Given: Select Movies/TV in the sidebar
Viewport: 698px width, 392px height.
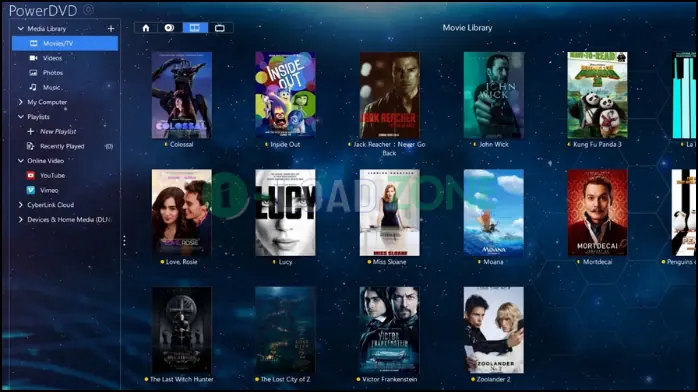Looking at the screenshot, I should click(65, 43).
